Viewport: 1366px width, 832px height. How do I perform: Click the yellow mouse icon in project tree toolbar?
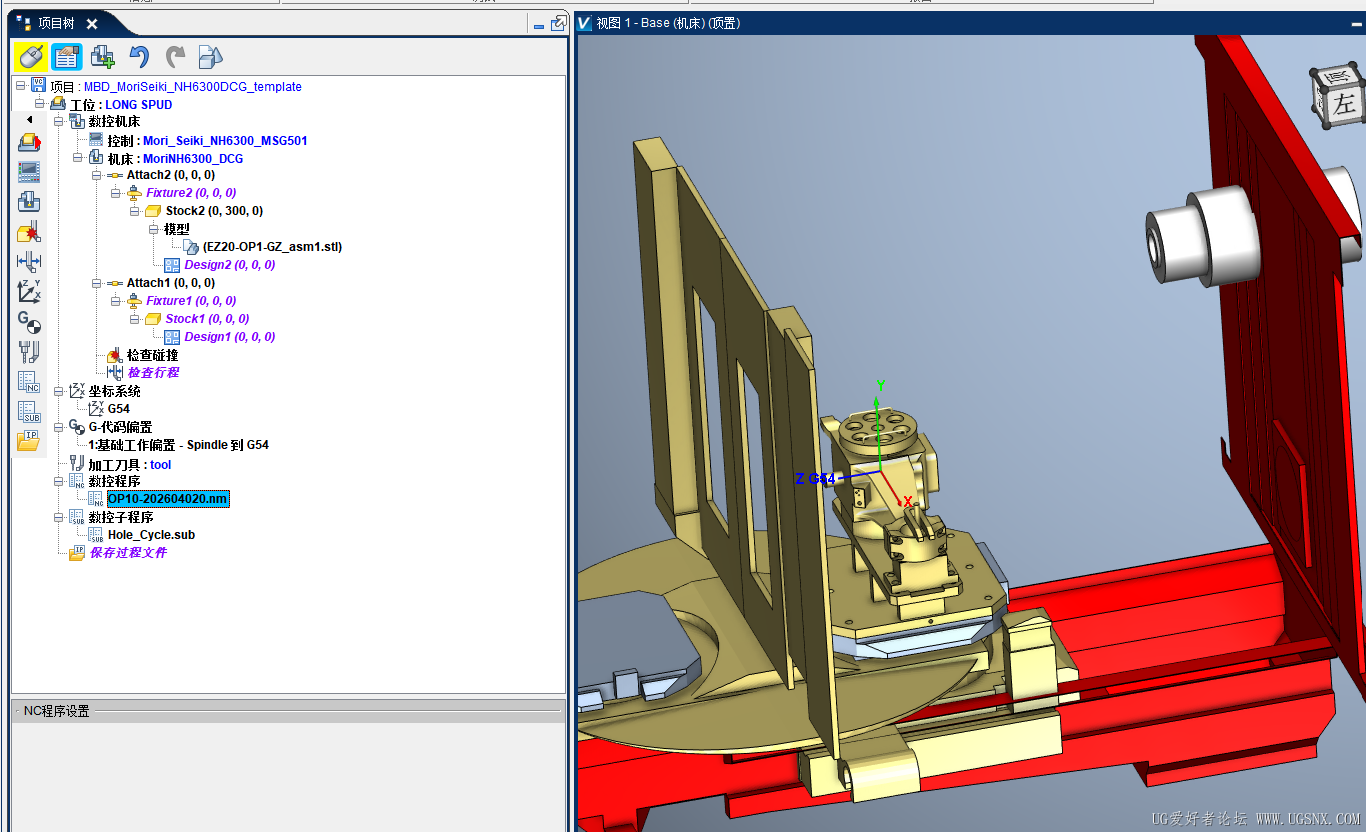pyautogui.click(x=31, y=57)
